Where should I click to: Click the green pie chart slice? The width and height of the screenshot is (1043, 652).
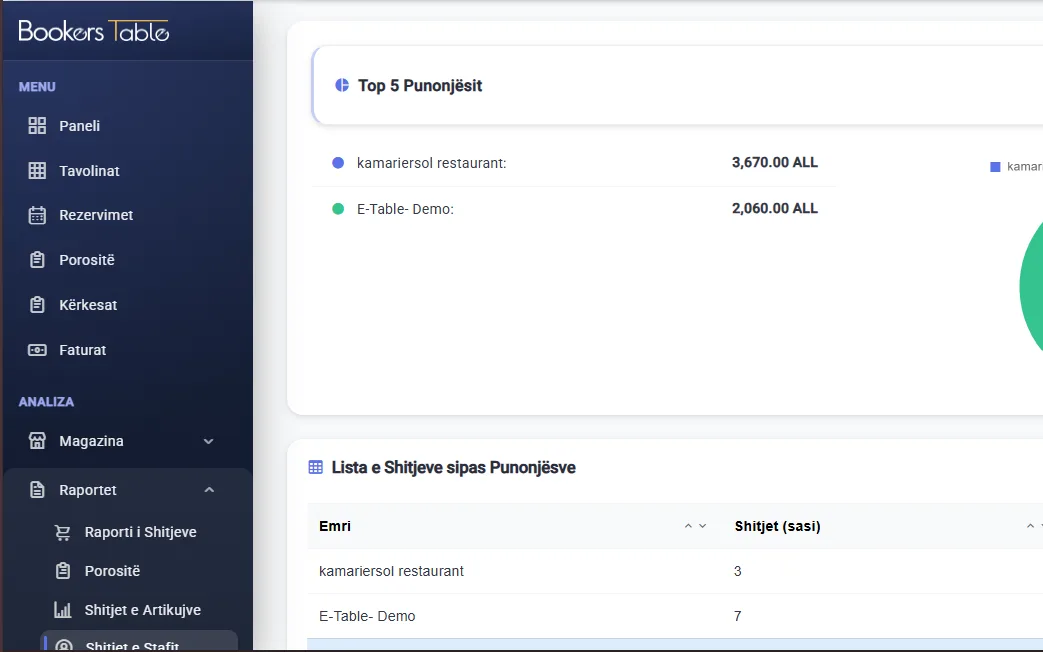pyautogui.click(x=1032, y=286)
